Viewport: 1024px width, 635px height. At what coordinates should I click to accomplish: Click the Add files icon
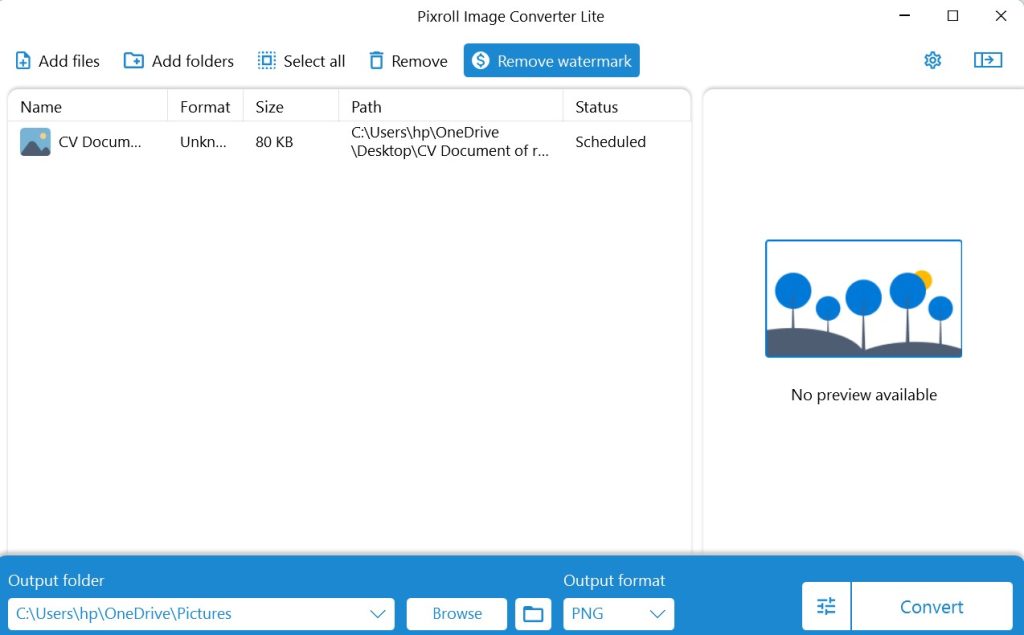23,61
